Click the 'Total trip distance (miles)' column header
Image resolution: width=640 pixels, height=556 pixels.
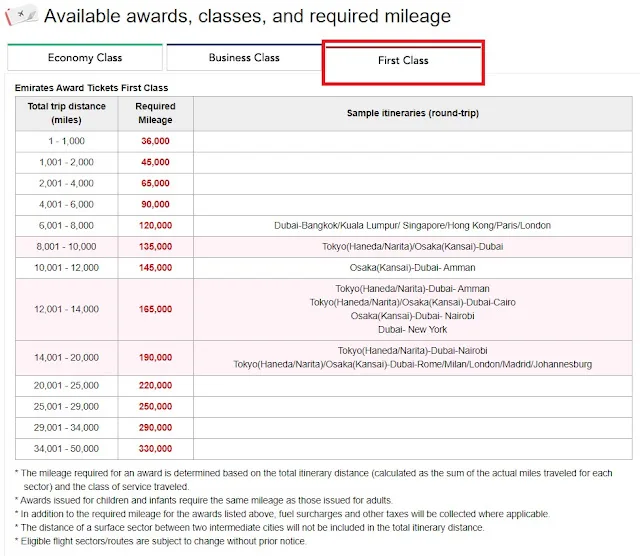coord(67,113)
